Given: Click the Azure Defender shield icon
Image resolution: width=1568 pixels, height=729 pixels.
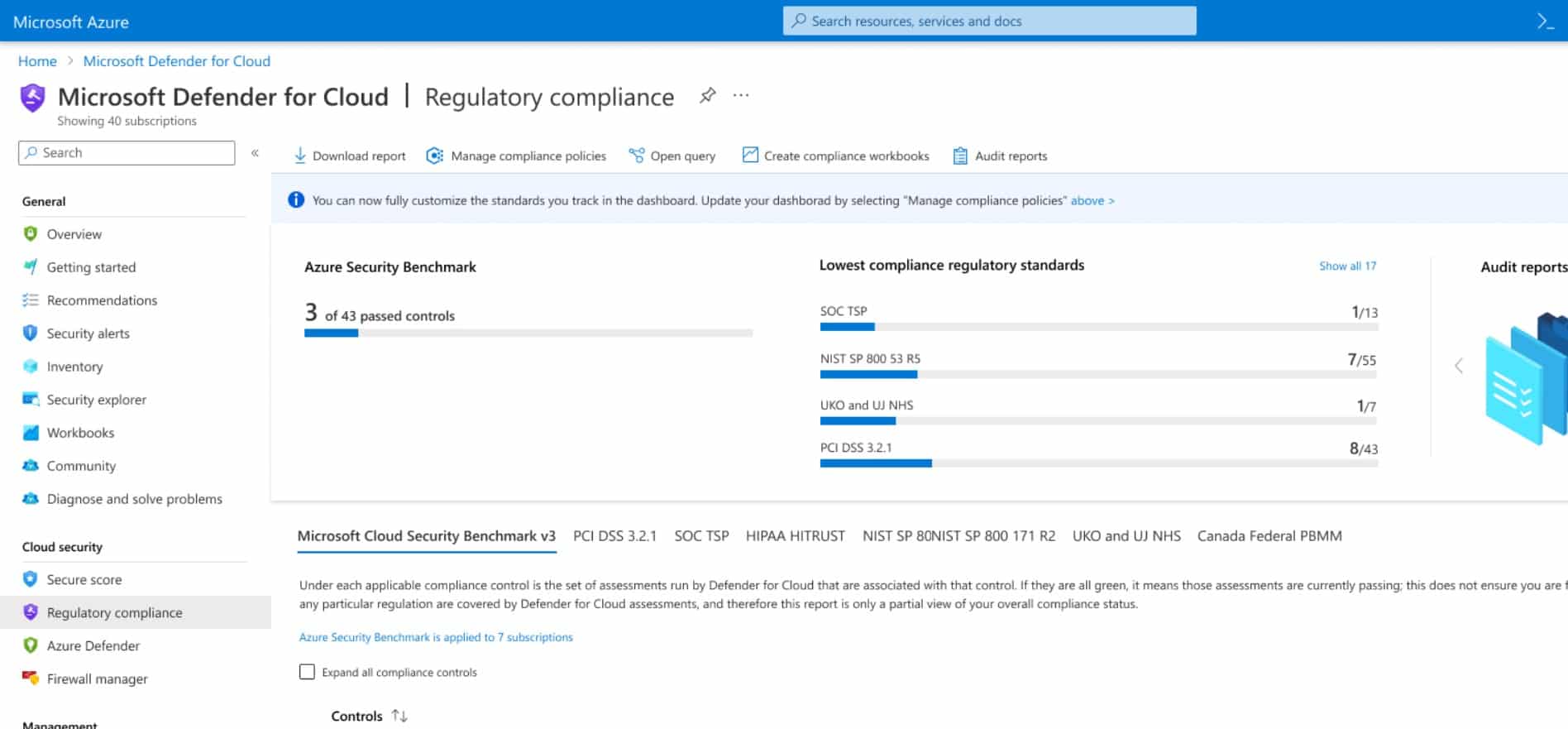Looking at the screenshot, I should pos(31,645).
